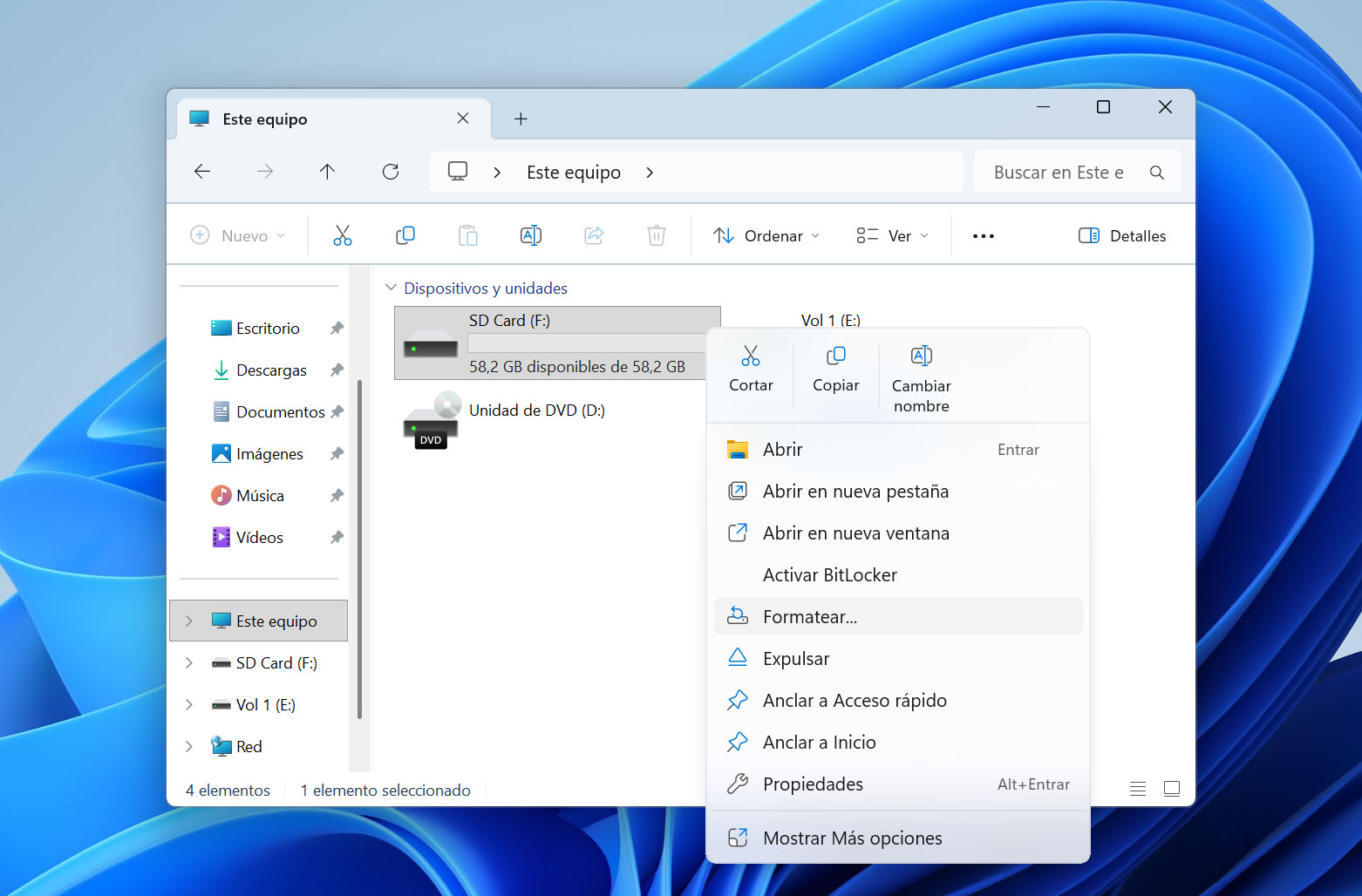The width and height of the screenshot is (1362, 896).
Task: Choose Anclar a Inicio
Action: [898, 743]
